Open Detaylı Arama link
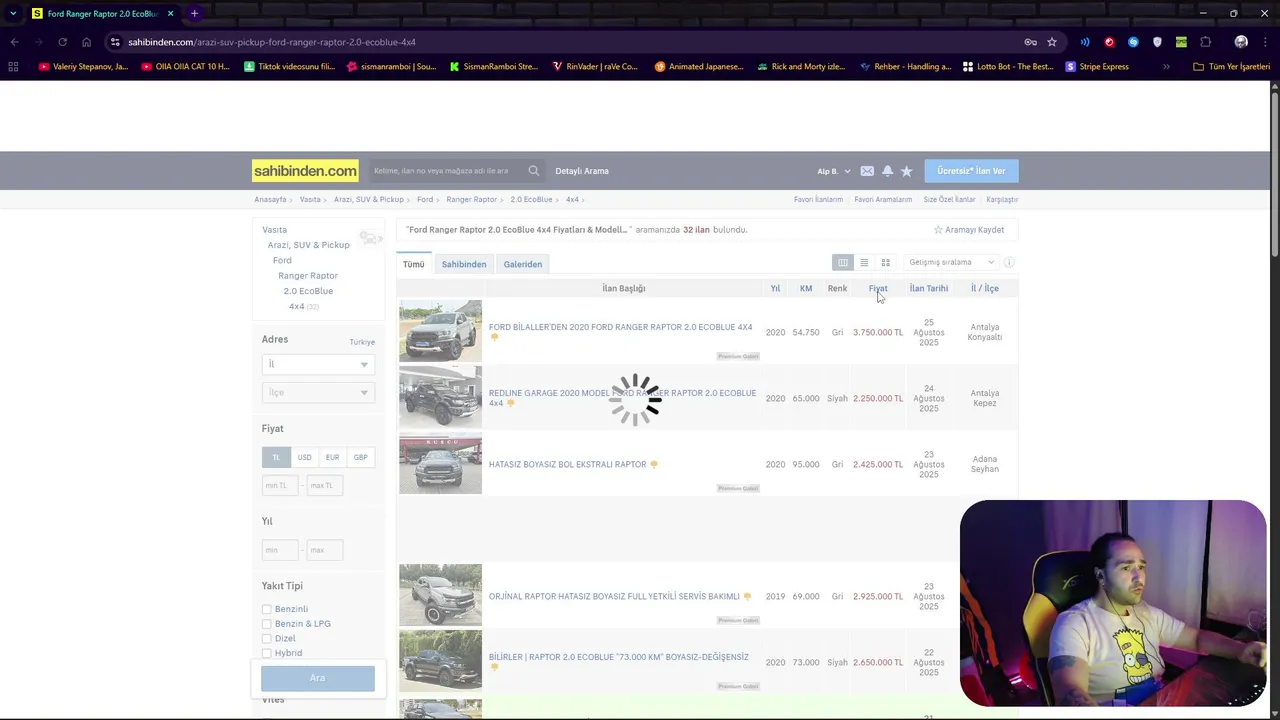 pyautogui.click(x=582, y=171)
